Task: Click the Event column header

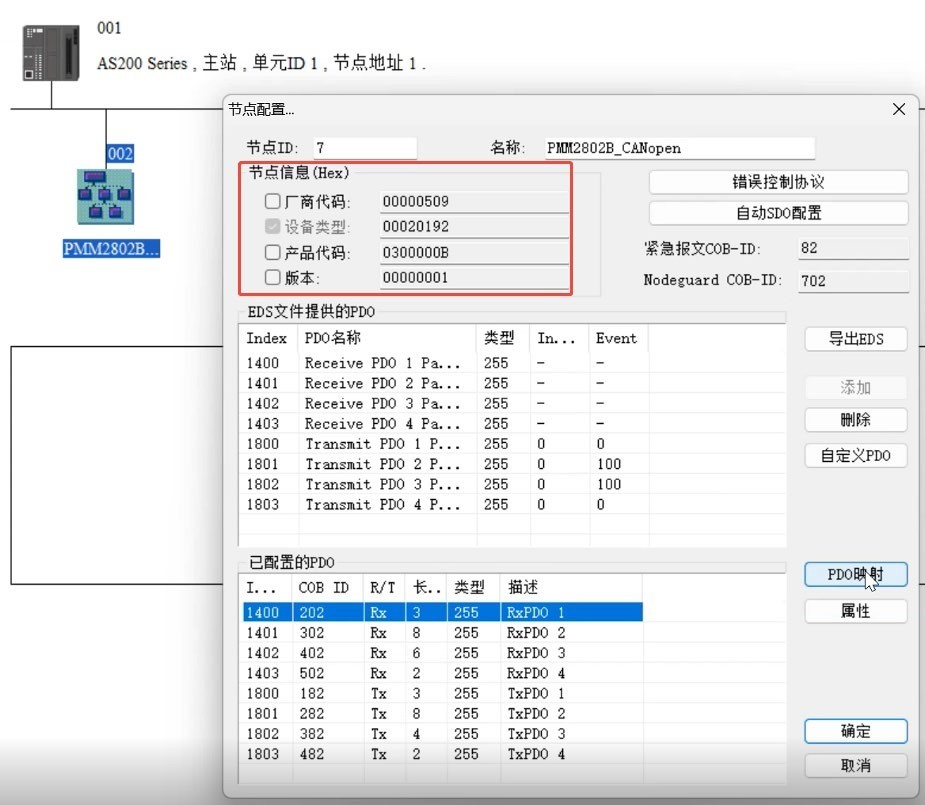Action: pyautogui.click(x=618, y=339)
